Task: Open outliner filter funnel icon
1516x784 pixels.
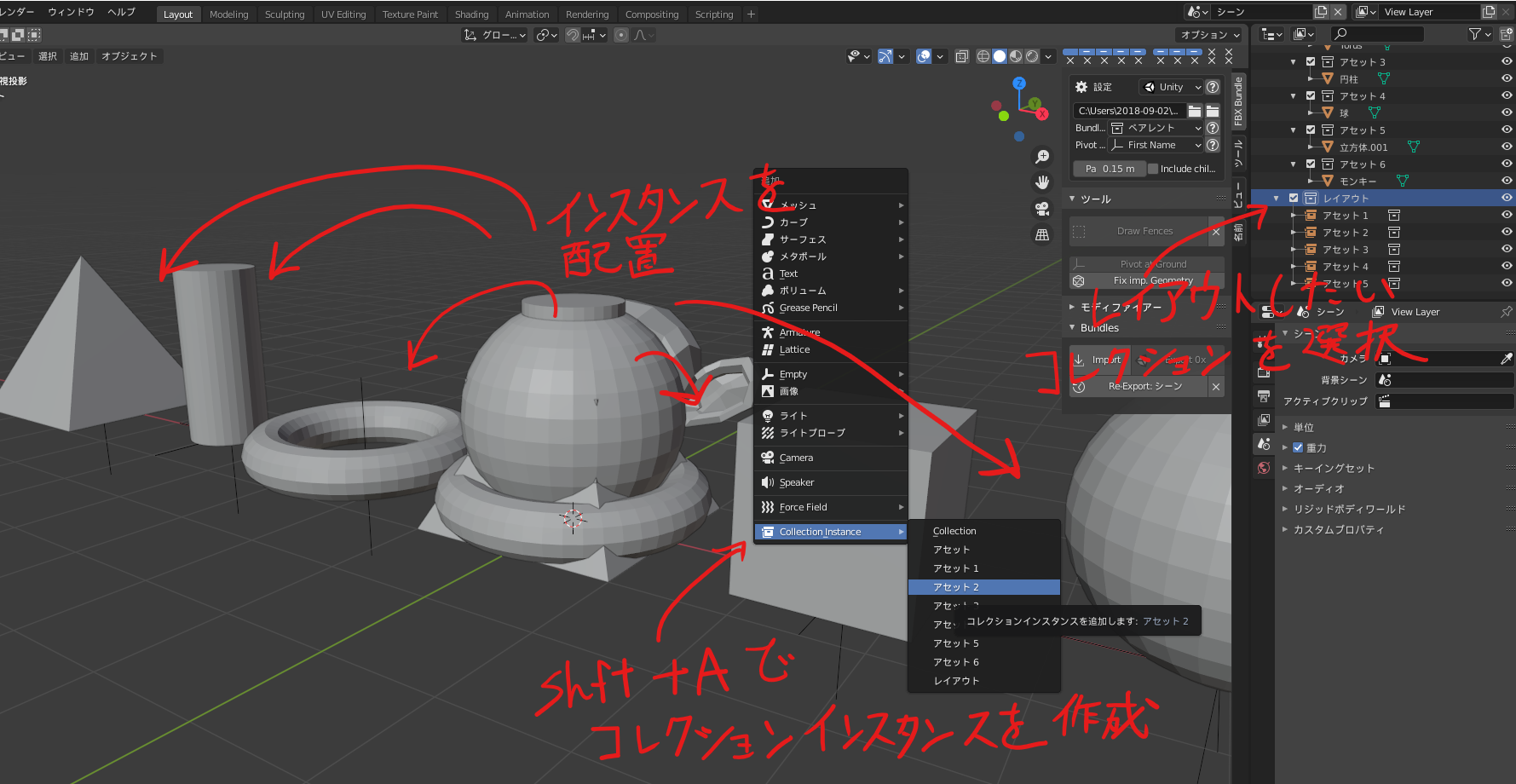Action: click(1475, 34)
